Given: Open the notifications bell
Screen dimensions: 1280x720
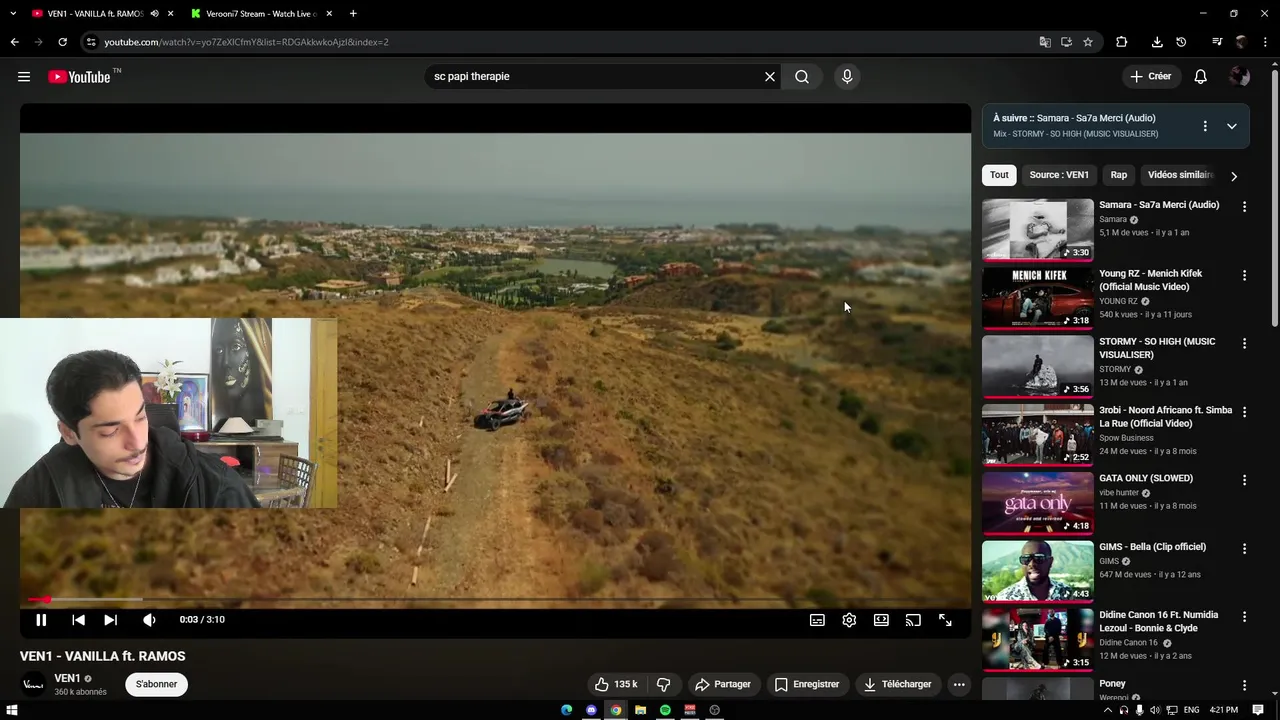Looking at the screenshot, I should [1201, 76].
